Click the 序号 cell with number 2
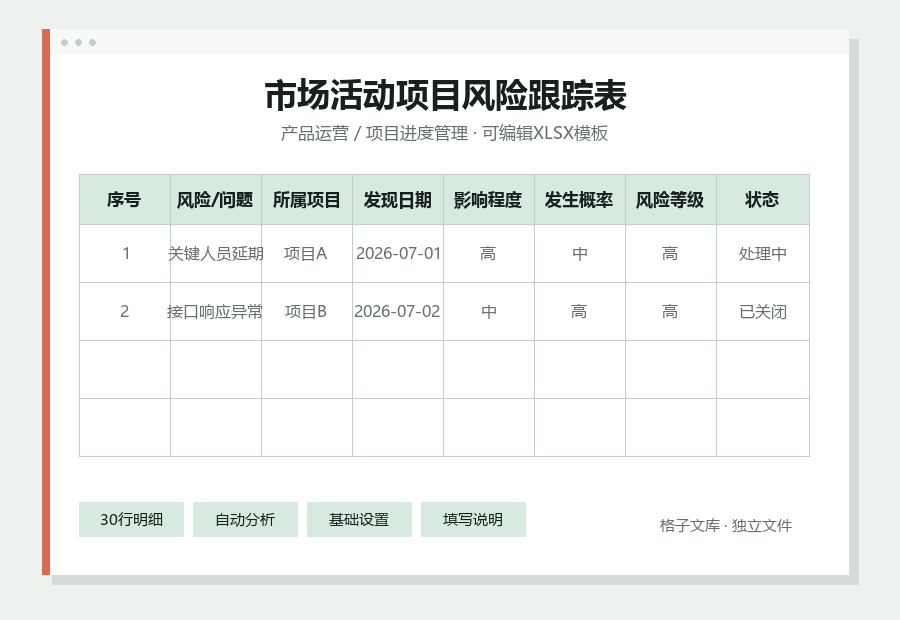The width and height of the screenshot is (900, 620). click(125, 312)
